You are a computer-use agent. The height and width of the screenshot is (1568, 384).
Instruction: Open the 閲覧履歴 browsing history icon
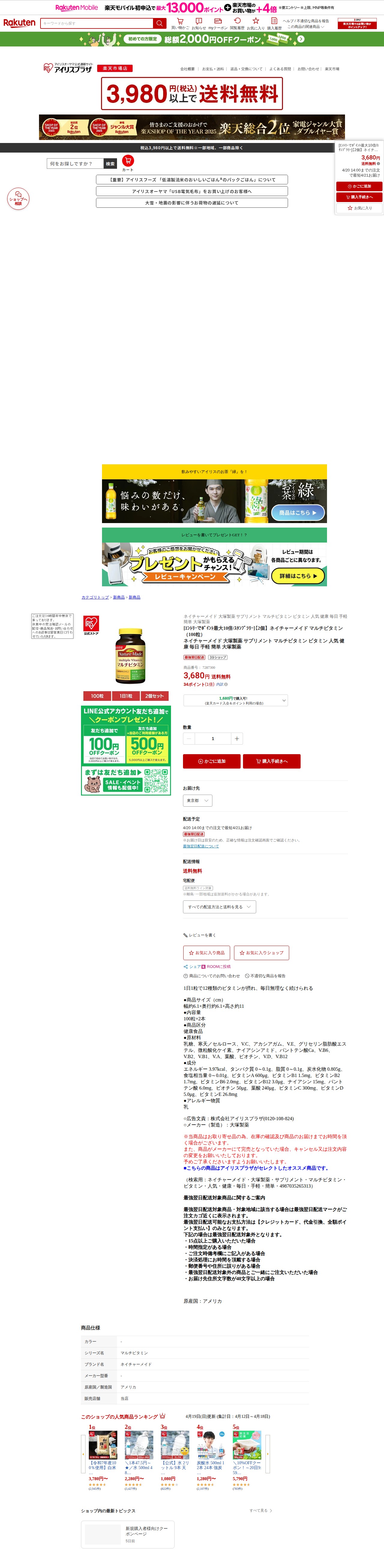click(237, 23)
